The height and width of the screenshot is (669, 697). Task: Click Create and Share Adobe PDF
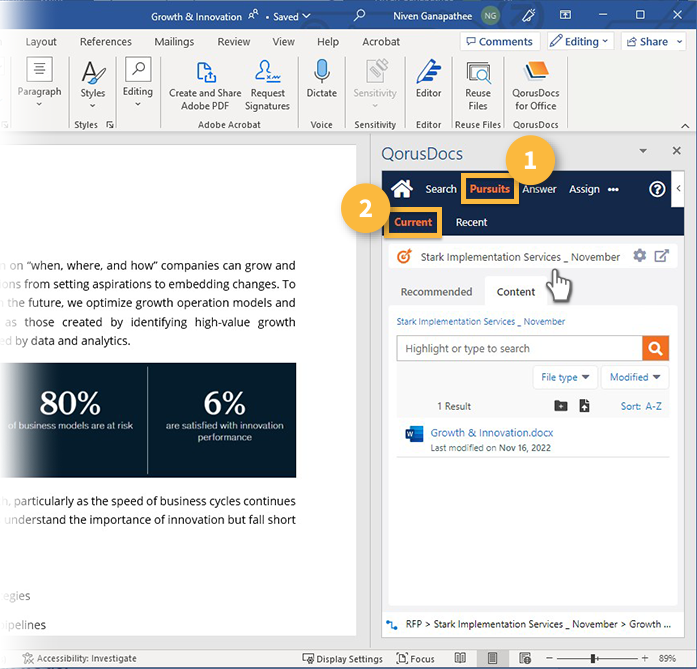point(205,86)
